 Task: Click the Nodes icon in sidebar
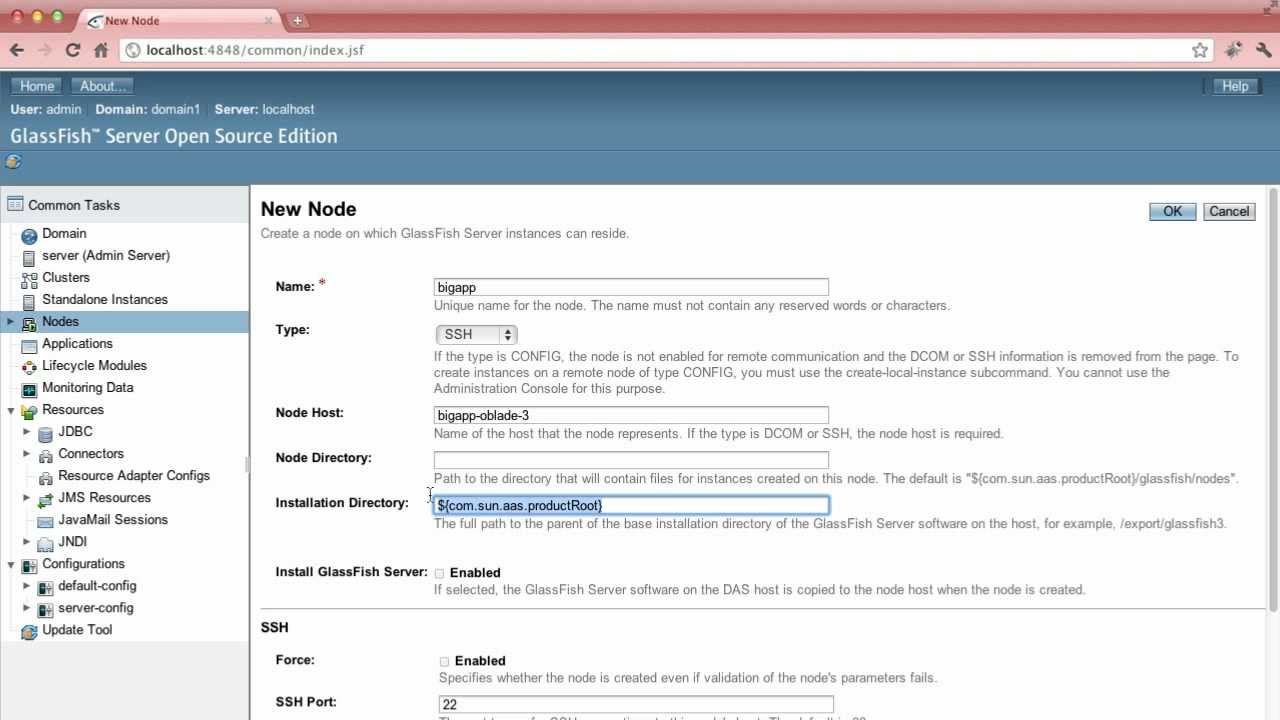pos(29,322)
